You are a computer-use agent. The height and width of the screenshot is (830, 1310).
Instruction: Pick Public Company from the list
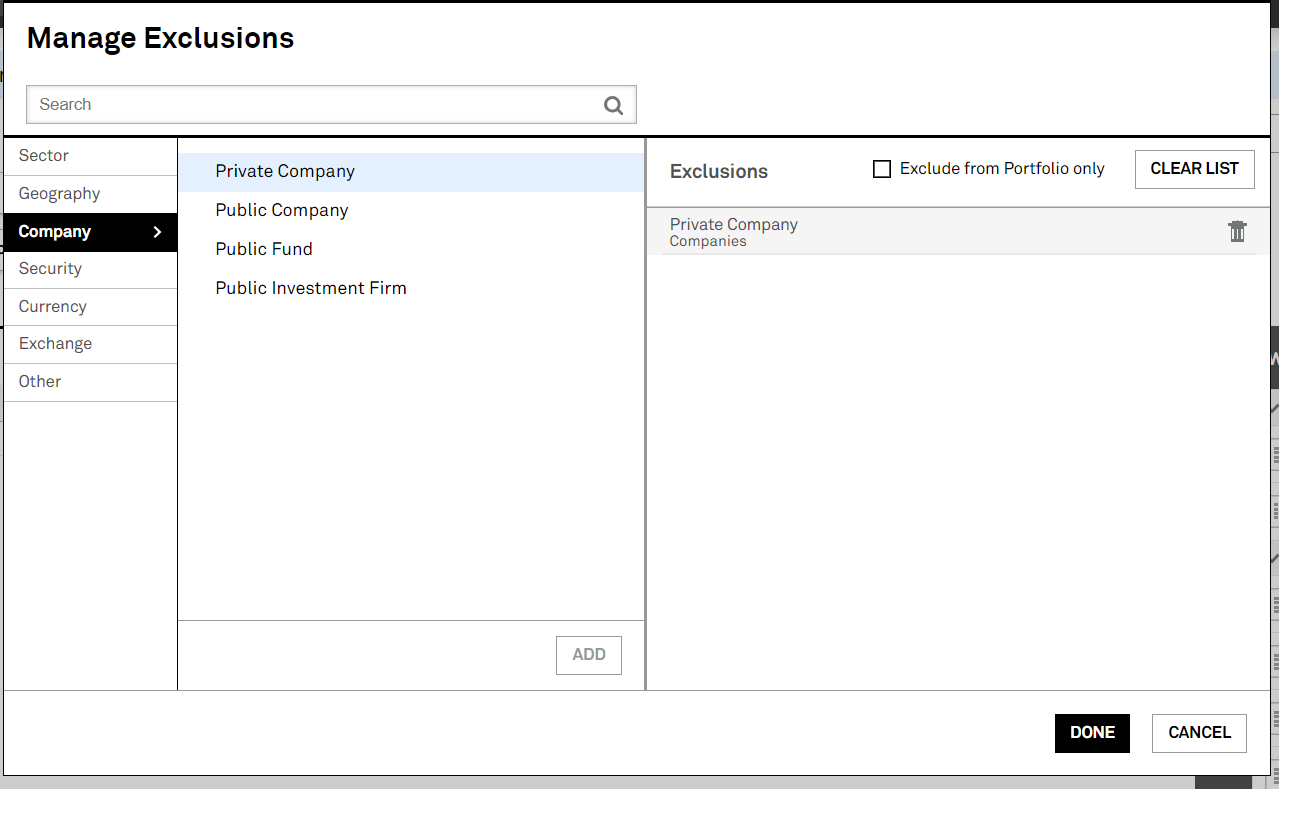tap(282, 211)
